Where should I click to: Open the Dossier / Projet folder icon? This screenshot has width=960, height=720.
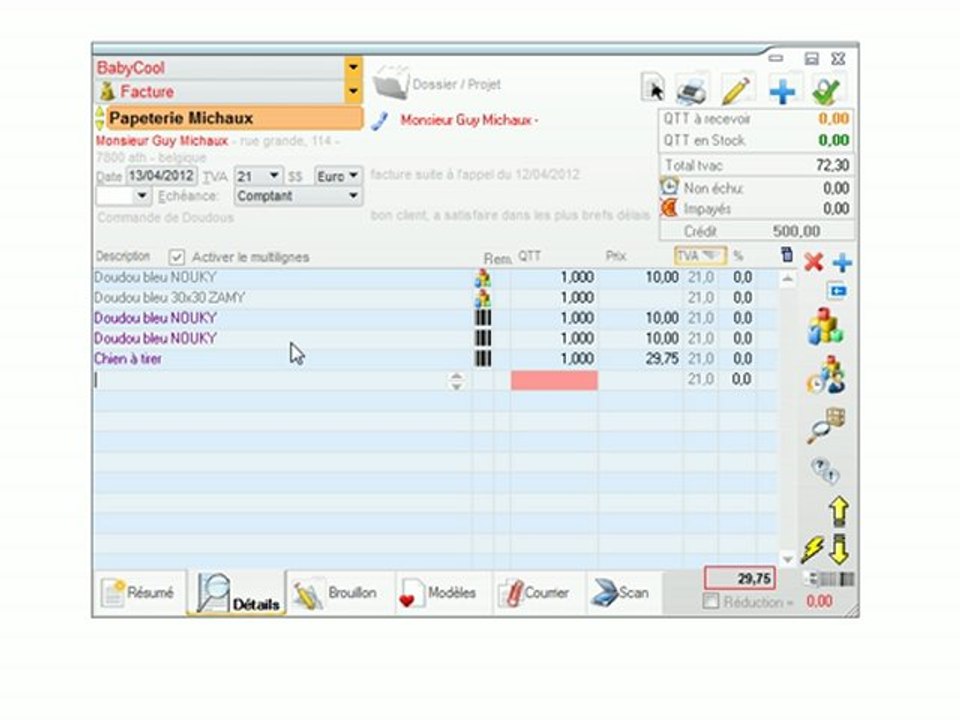[x=391, y=83]
